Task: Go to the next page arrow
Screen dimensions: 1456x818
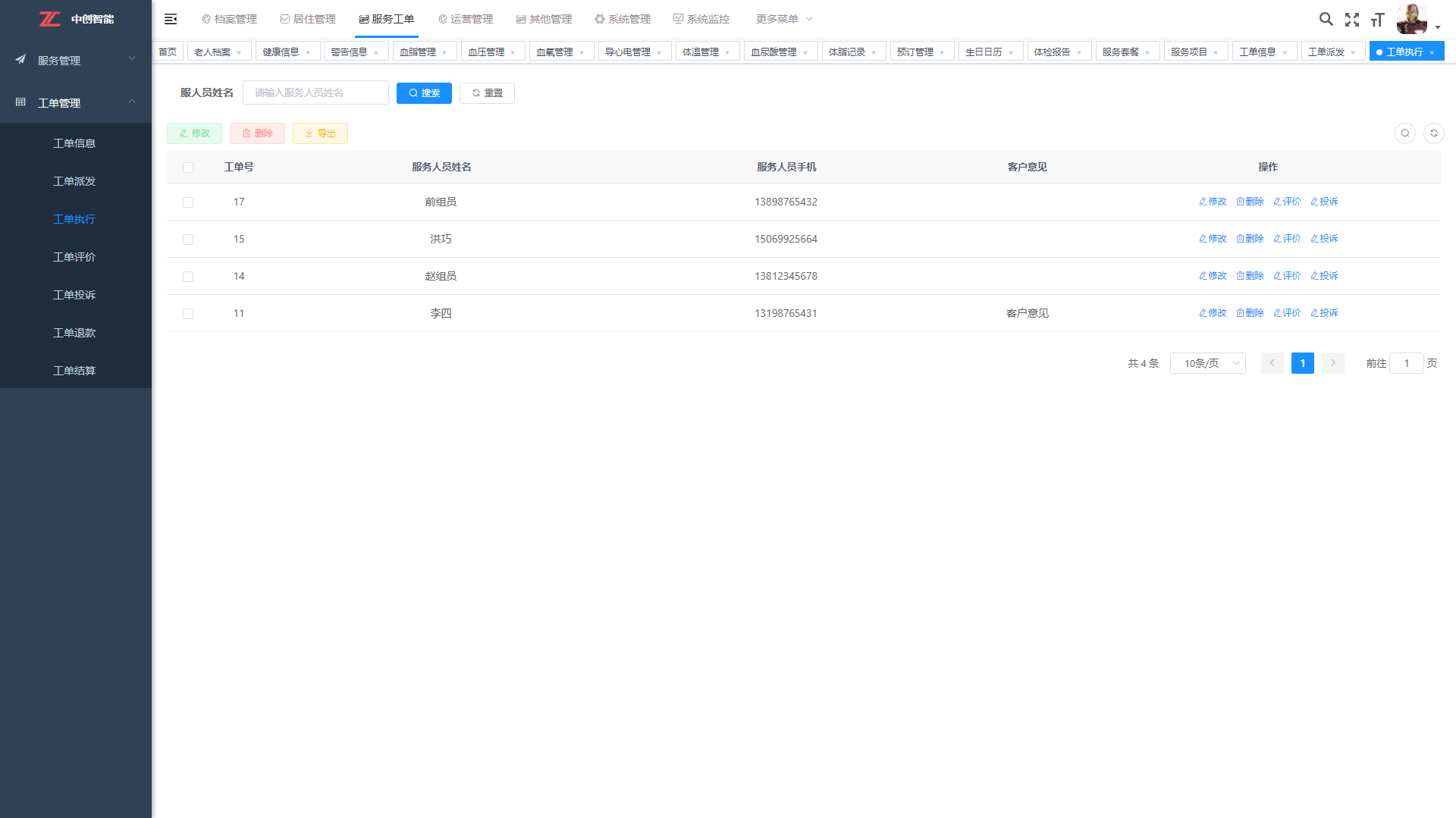Action: pyautogui.click(x=1332, y=363)
